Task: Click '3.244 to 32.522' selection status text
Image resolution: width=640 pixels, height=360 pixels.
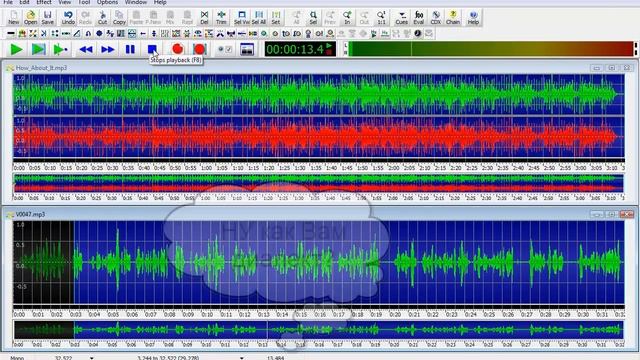Action: [x=168, y=358]
